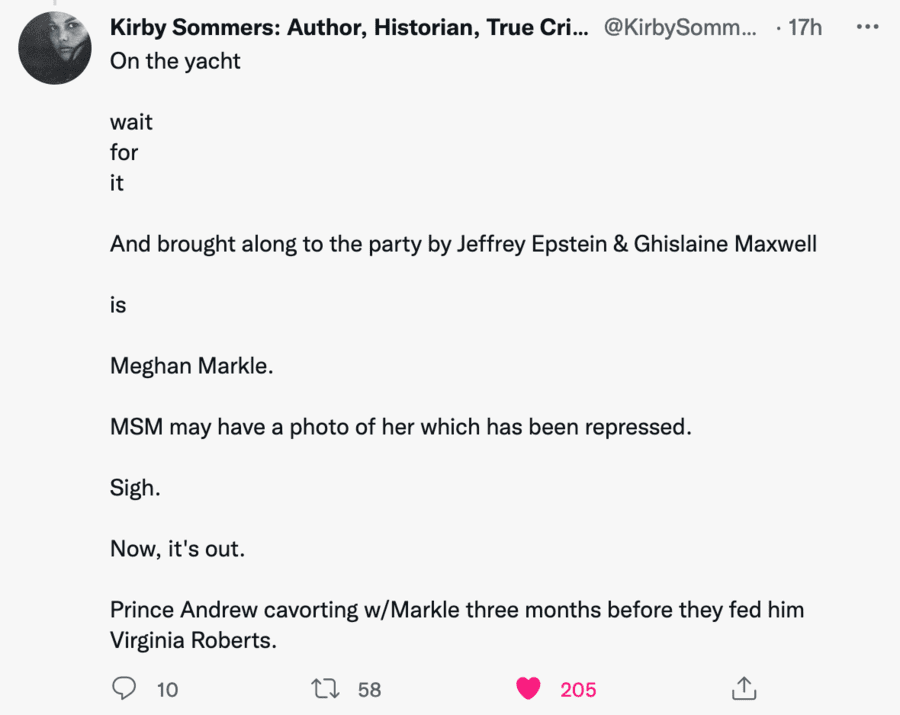Viewport: 900px width, 715px height.
Task: Click the reply count 10
Action: point(167,690)
